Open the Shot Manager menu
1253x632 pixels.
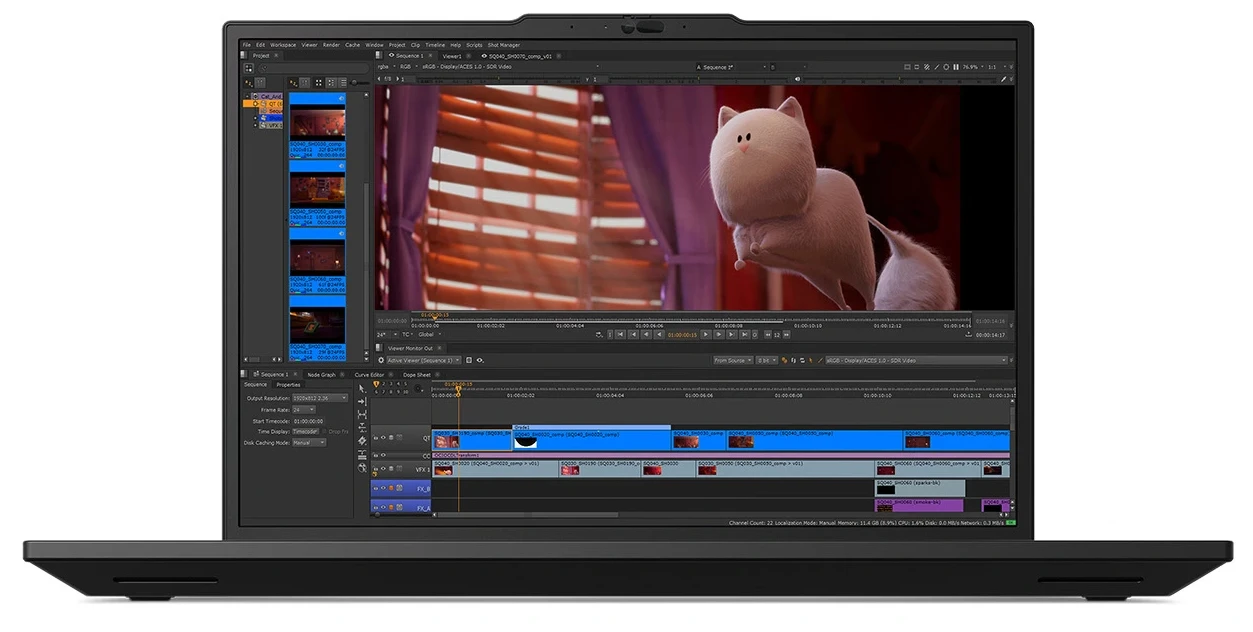pyautogui.click(x=504, y=45)
